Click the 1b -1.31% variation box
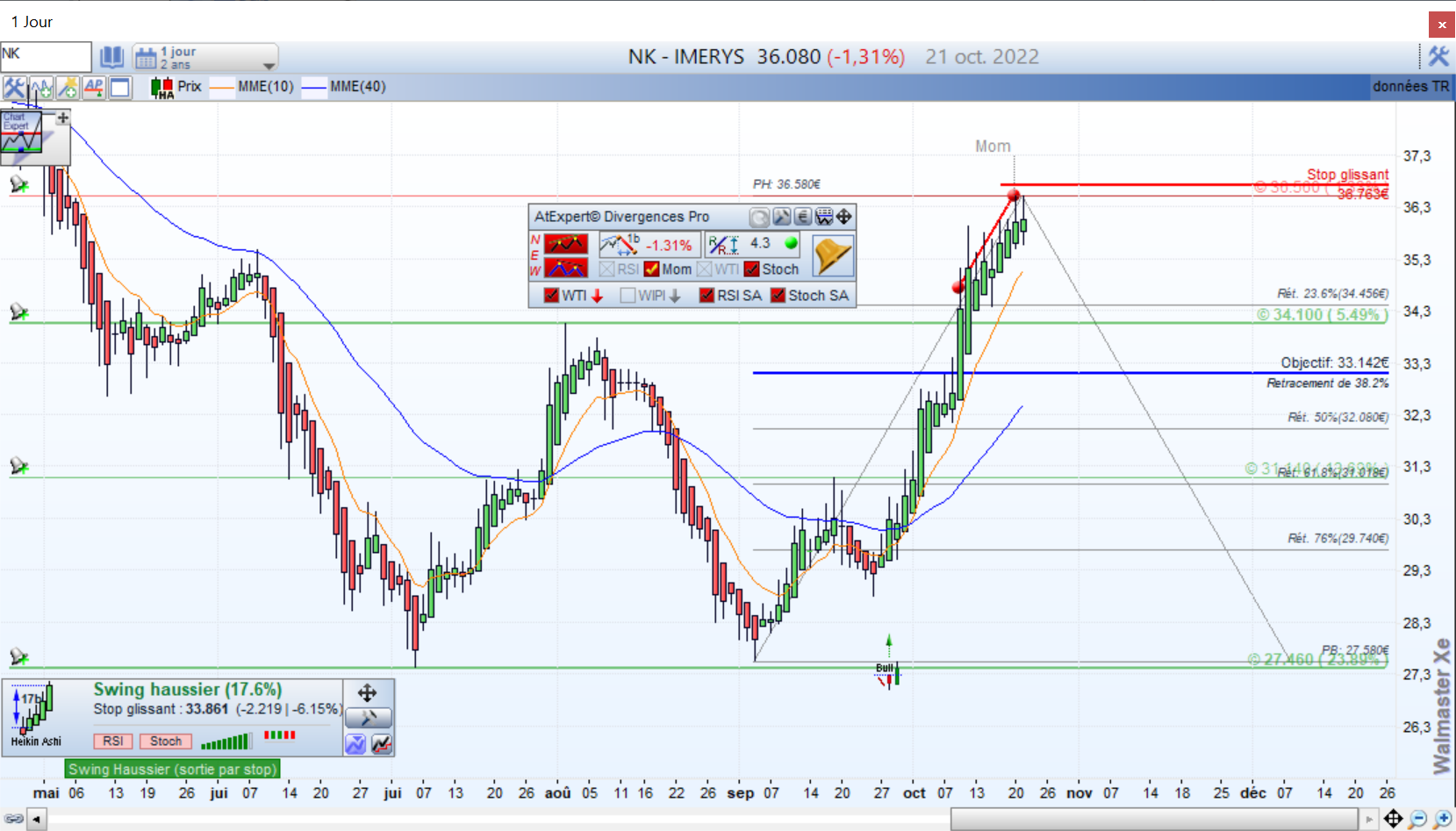Screen dimensions: 1456x831 (649, 245)
